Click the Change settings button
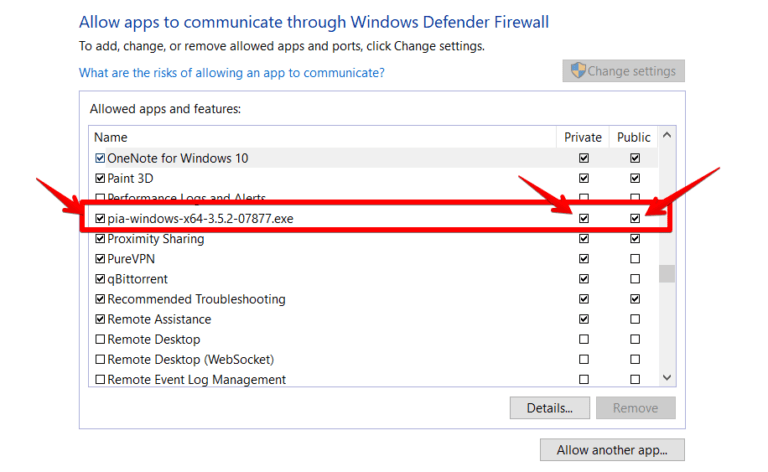The height and width of the screenshot is (472, 768). [x=623, y=71]
